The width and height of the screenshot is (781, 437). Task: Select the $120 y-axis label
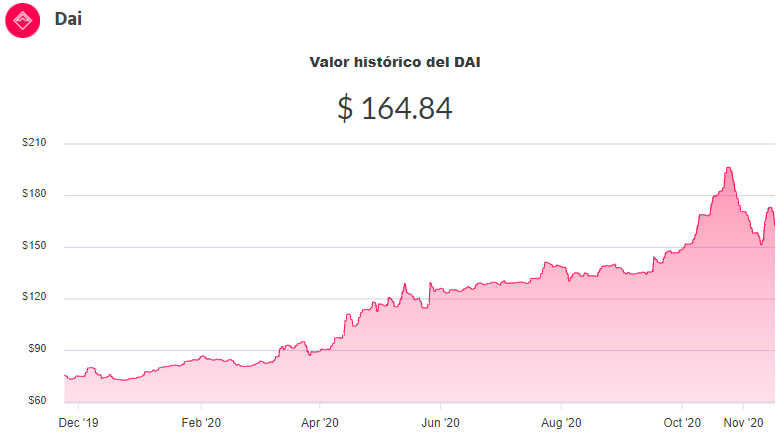pyautogui.click(x=34, y=296)
